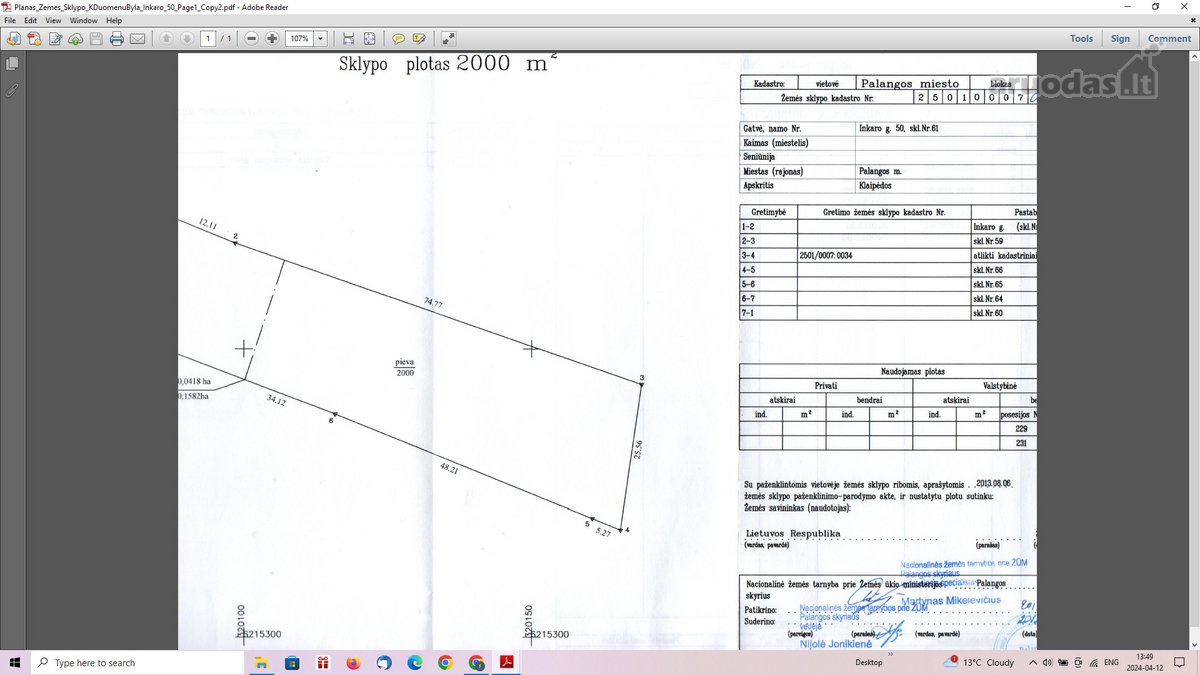Click the Fit to window width icon
1200x675 pixels.
348,39
